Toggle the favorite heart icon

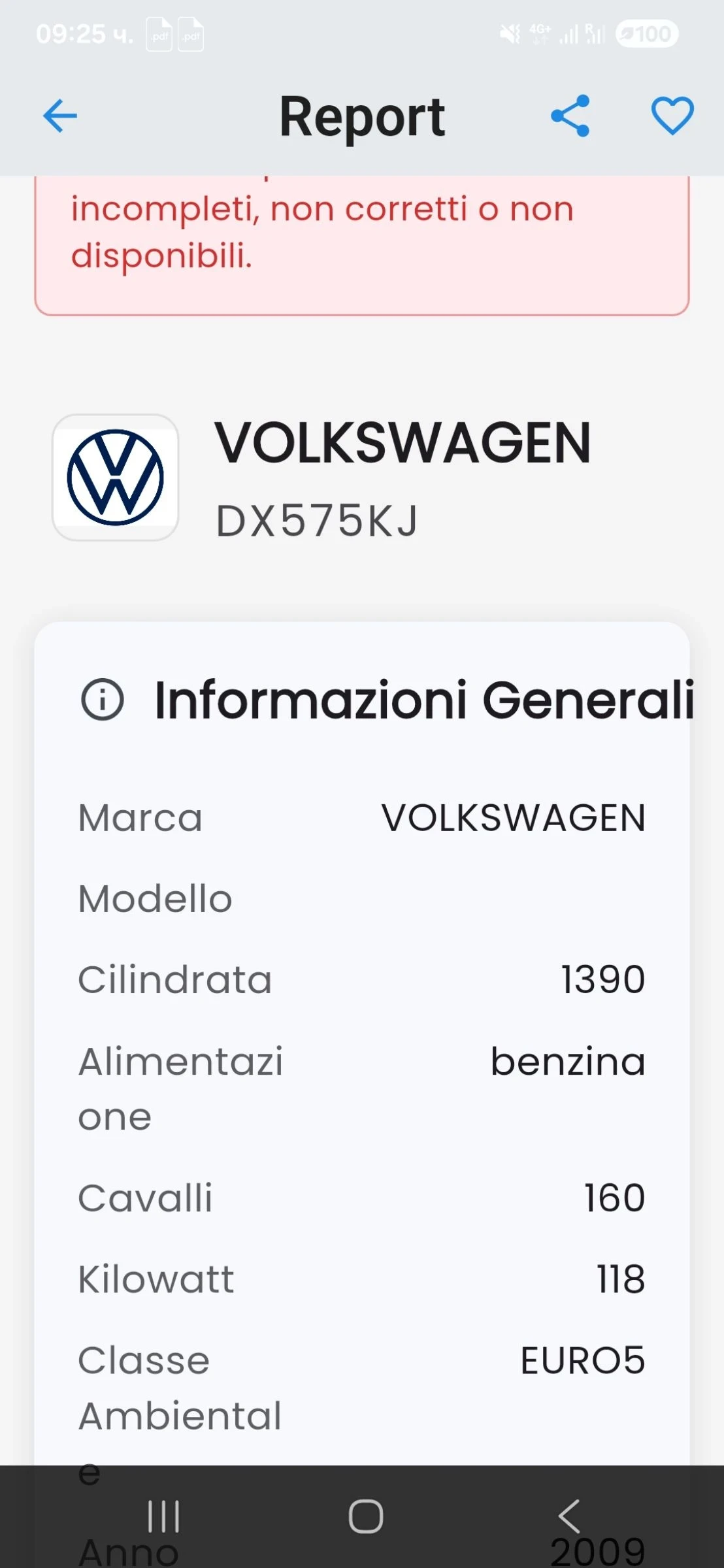click(x=672, y=116)
